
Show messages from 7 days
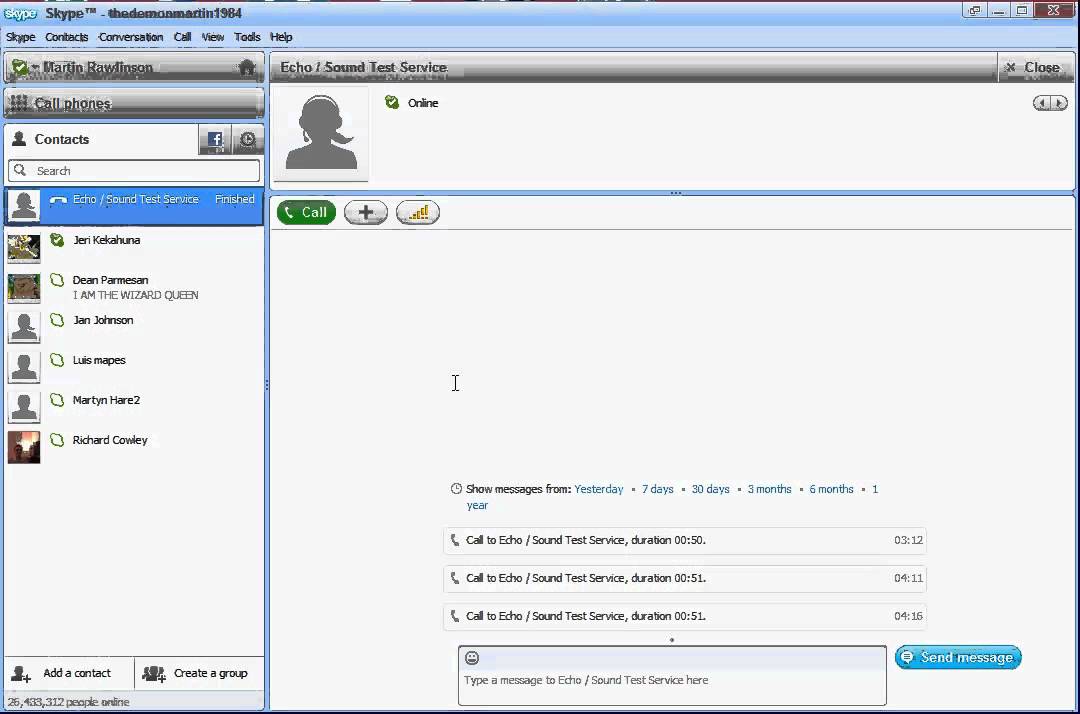click(x=658, y=490)
